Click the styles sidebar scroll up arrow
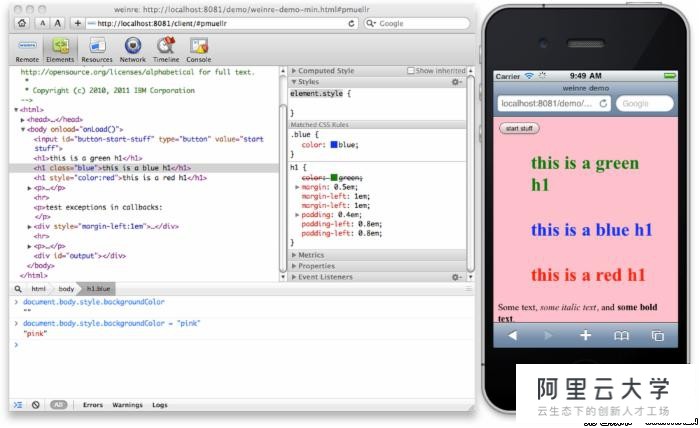Screen dimensions: 700x428 pyautogui.click(x=470, y=71)
